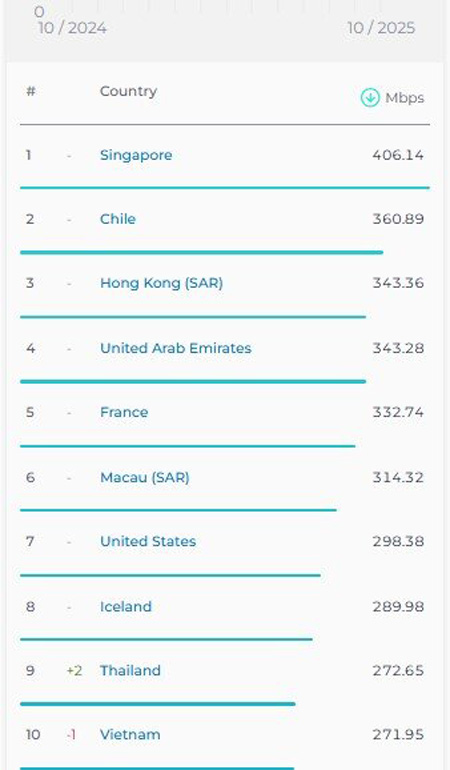Screen dimensions: 450x770
Task: Open the Hong Kong (SAR) link
Action: [162, 283]
